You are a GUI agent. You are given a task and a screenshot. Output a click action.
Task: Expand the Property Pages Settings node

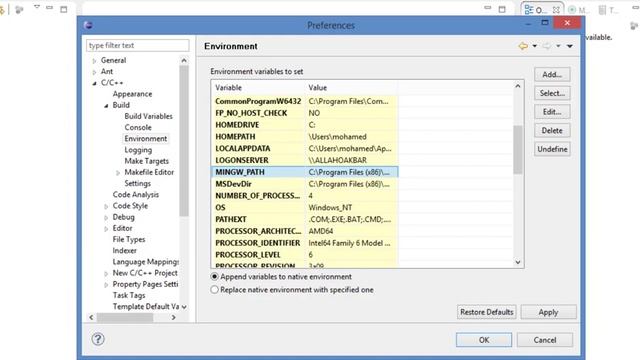pyautogui.click(x=106, y=284)
